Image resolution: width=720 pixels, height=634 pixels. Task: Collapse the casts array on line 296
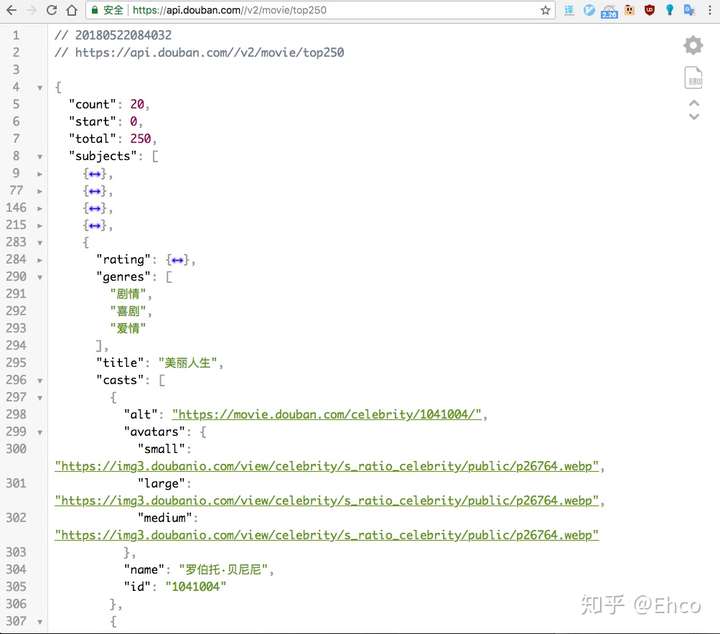(x=40, y=381)
